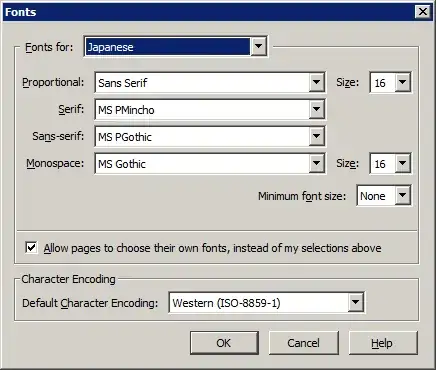The height and width of the screenshot is (370, 436).
Task: Expand the Monospace MS Gothic dropdown
Action: [210, 164]
